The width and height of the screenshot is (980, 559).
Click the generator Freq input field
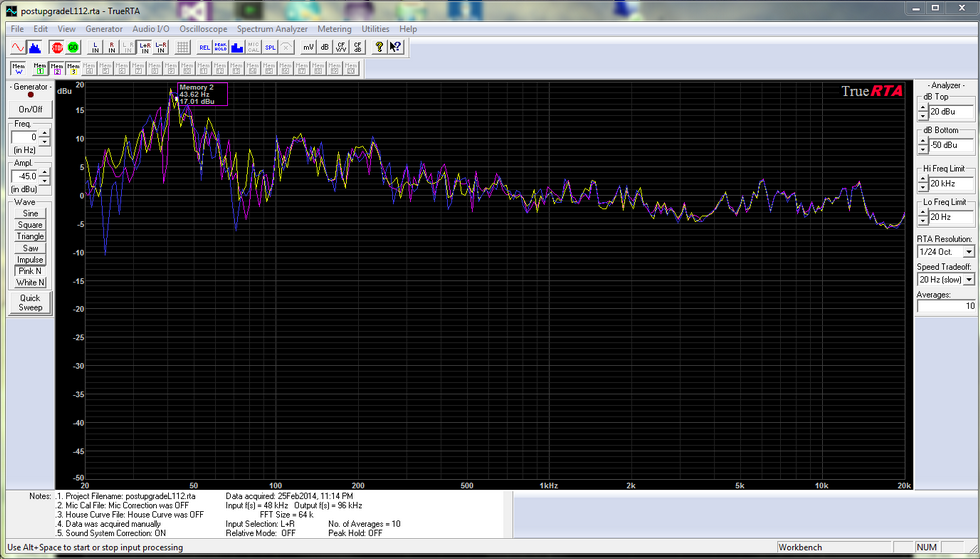25,138
